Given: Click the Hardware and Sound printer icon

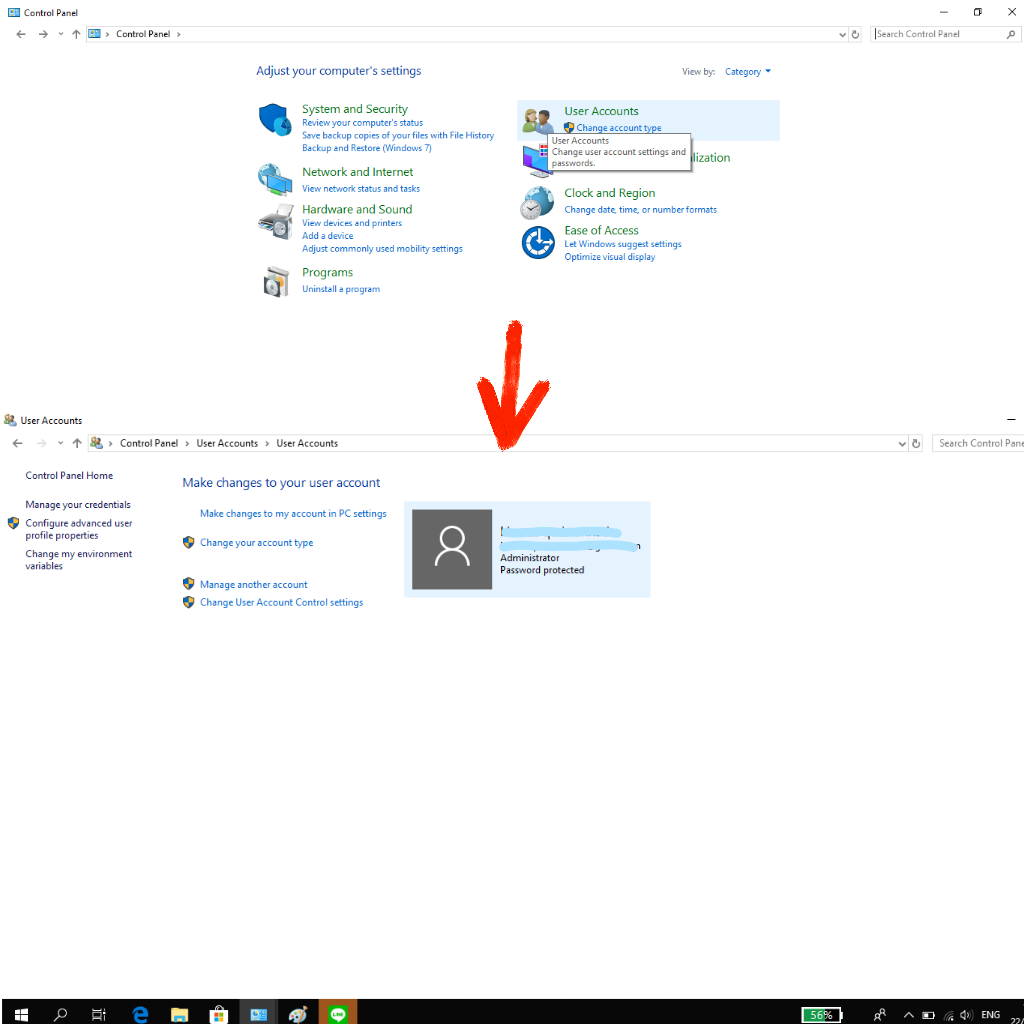Looking at the screenshot, I should (274, 220).
